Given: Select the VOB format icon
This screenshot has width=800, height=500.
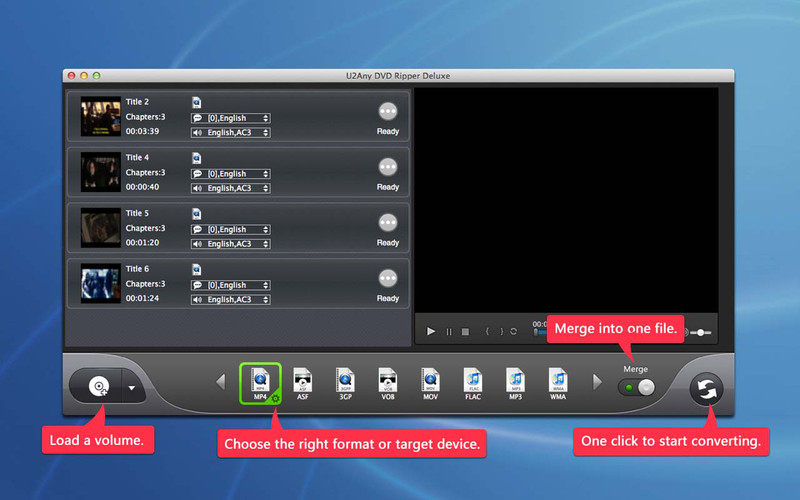Looking at the screenshot, I should click(x=388, y=384).
